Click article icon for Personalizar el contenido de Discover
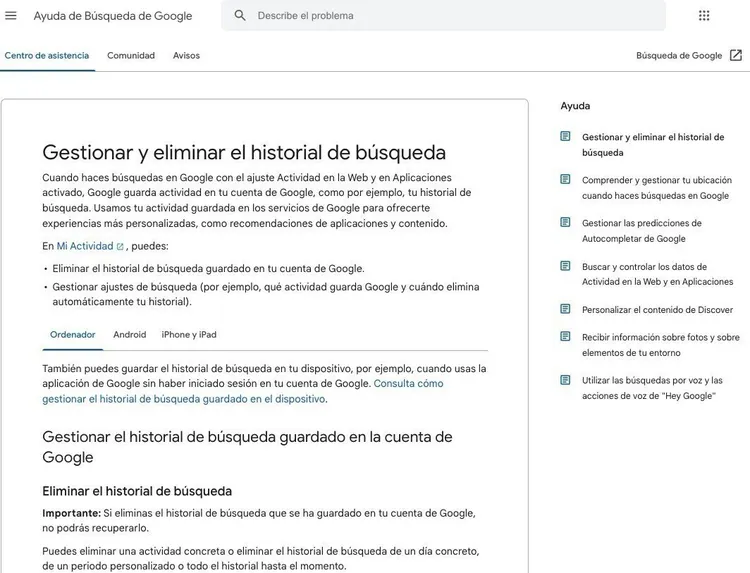 tap(565, 309)
